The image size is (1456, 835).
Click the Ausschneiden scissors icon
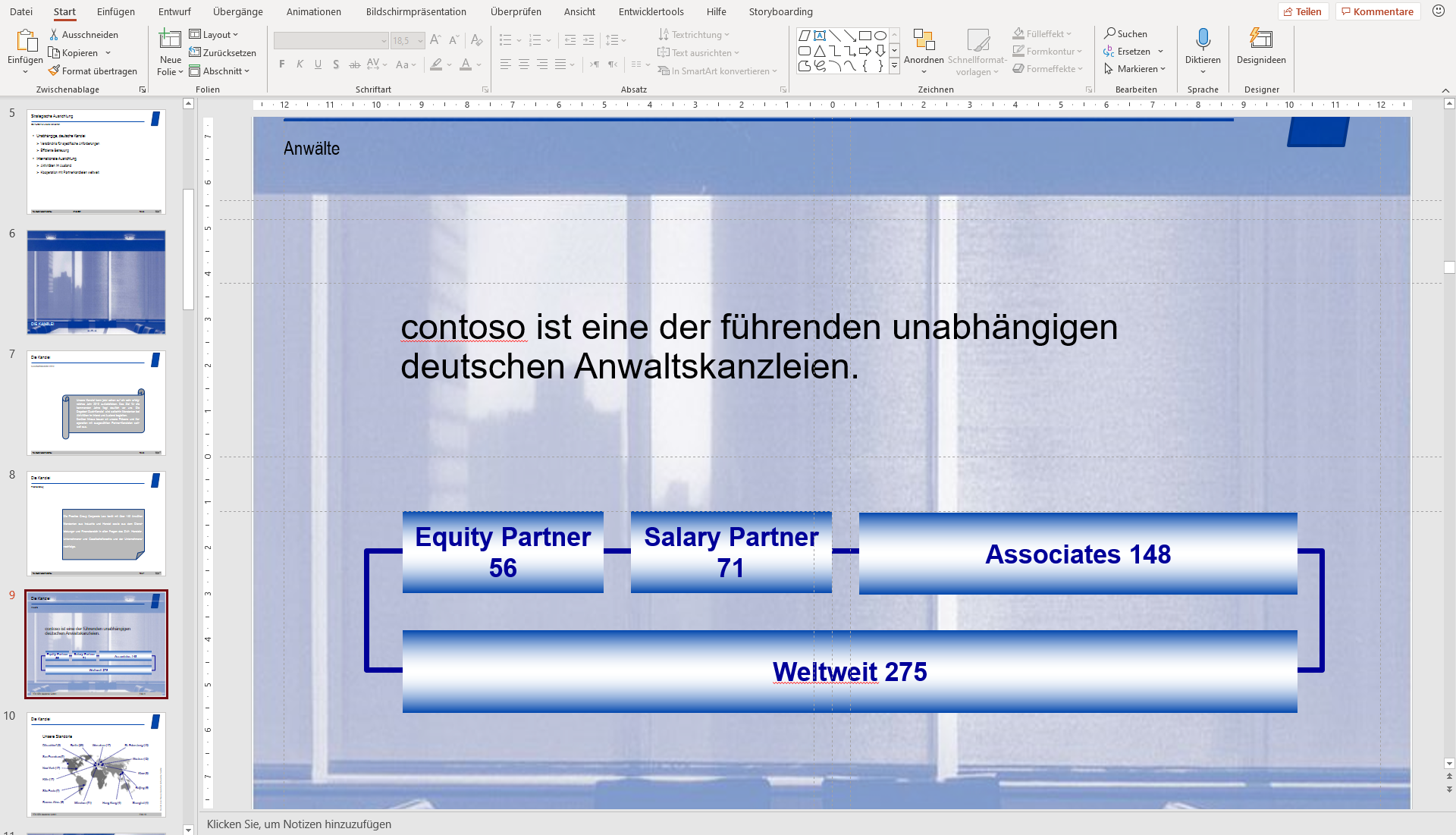click(53, 34)
